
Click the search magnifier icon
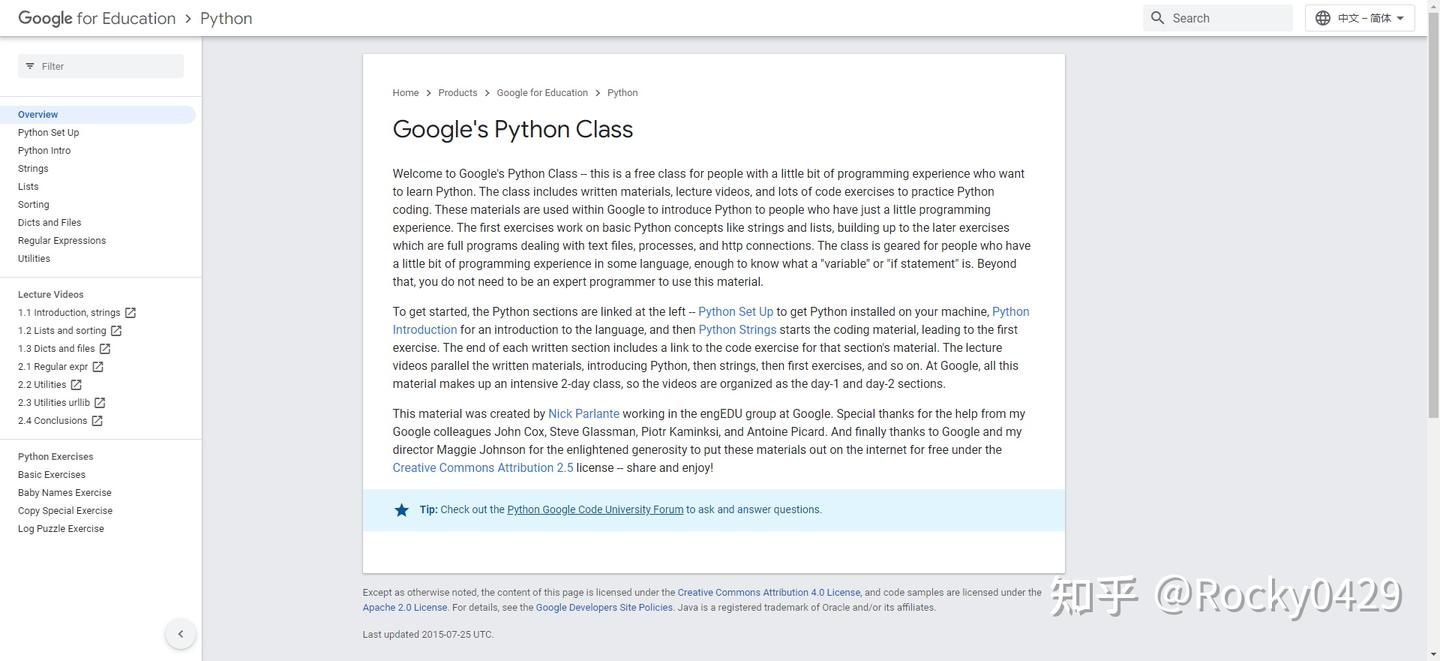tap(1157, 17)
